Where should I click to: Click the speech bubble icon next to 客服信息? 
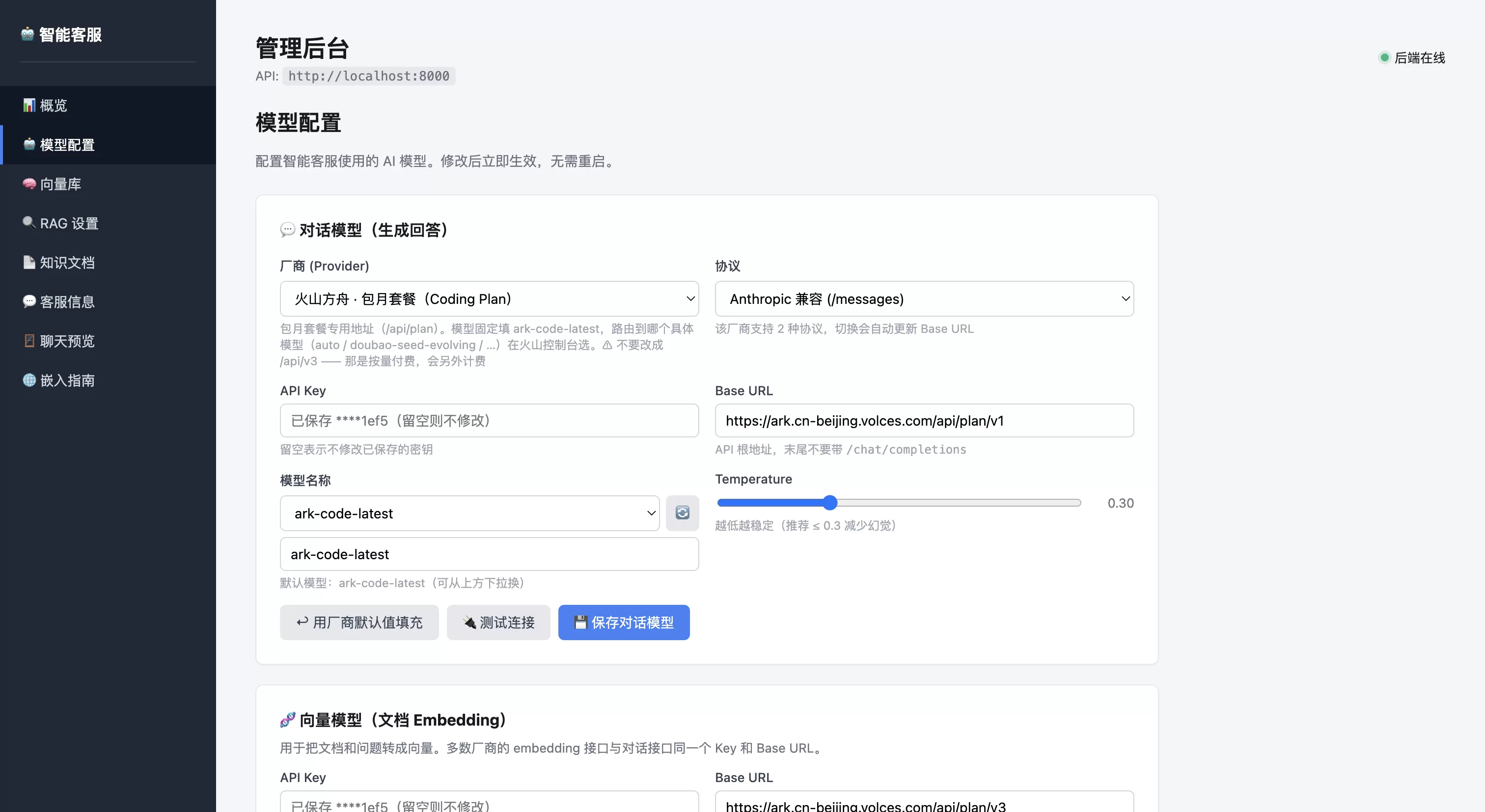[x=29, y=301]
